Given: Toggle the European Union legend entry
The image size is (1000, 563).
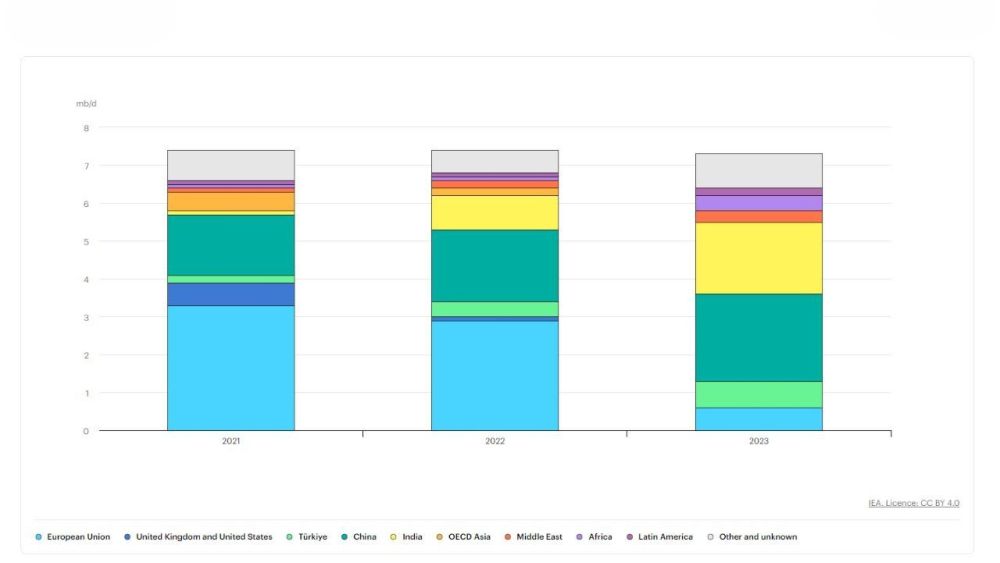Looking at the screenshot, I should (73, 537).
